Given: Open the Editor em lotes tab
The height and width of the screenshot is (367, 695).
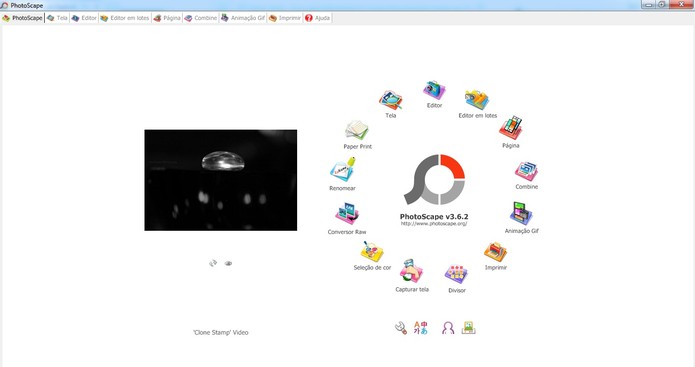Looking at the screenshot, I should click(125, 18).
